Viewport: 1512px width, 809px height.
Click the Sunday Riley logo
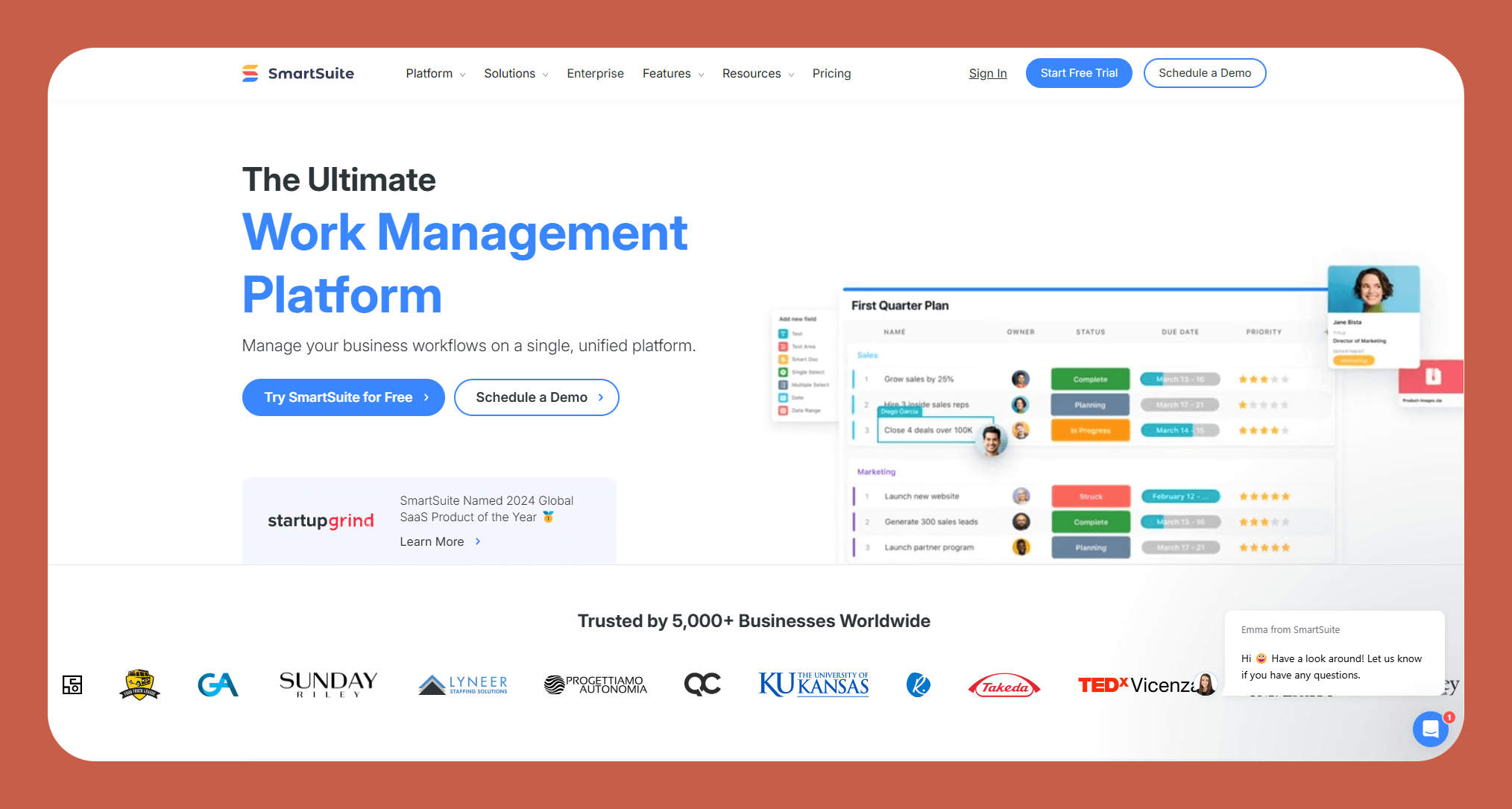tap(328, 684)
